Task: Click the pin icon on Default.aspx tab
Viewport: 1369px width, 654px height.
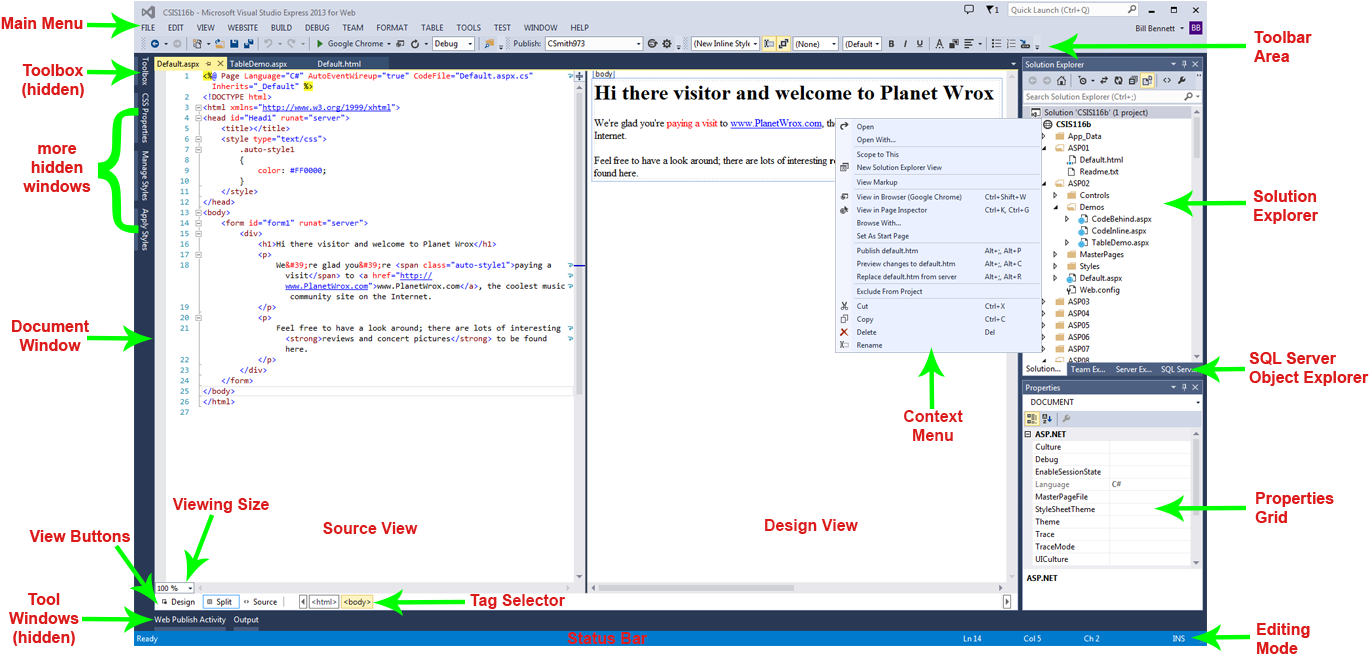Action: pos(208,63)
